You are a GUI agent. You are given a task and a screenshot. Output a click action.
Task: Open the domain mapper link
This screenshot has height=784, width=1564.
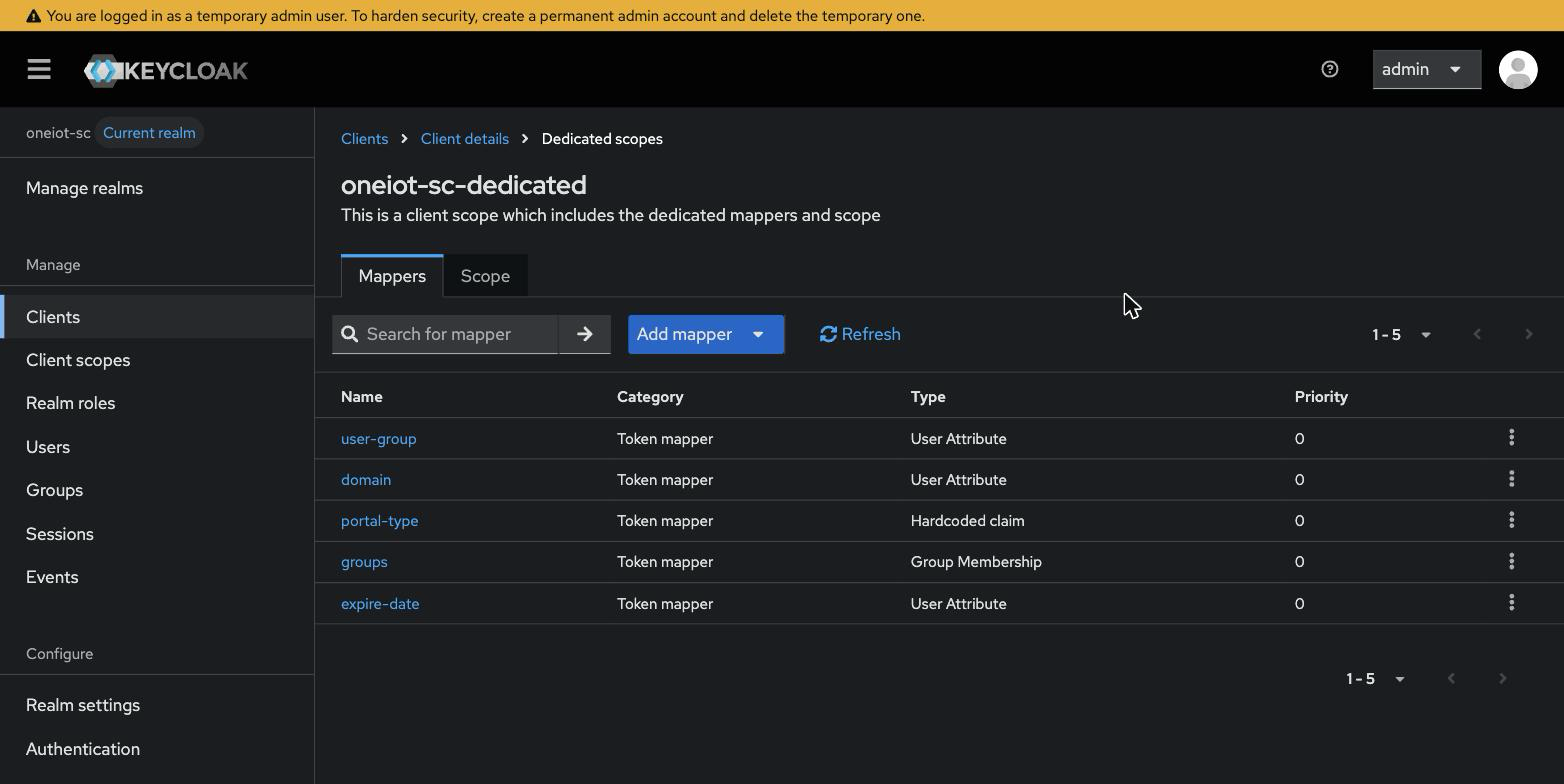pyautogui.click(x=366, y=479)
